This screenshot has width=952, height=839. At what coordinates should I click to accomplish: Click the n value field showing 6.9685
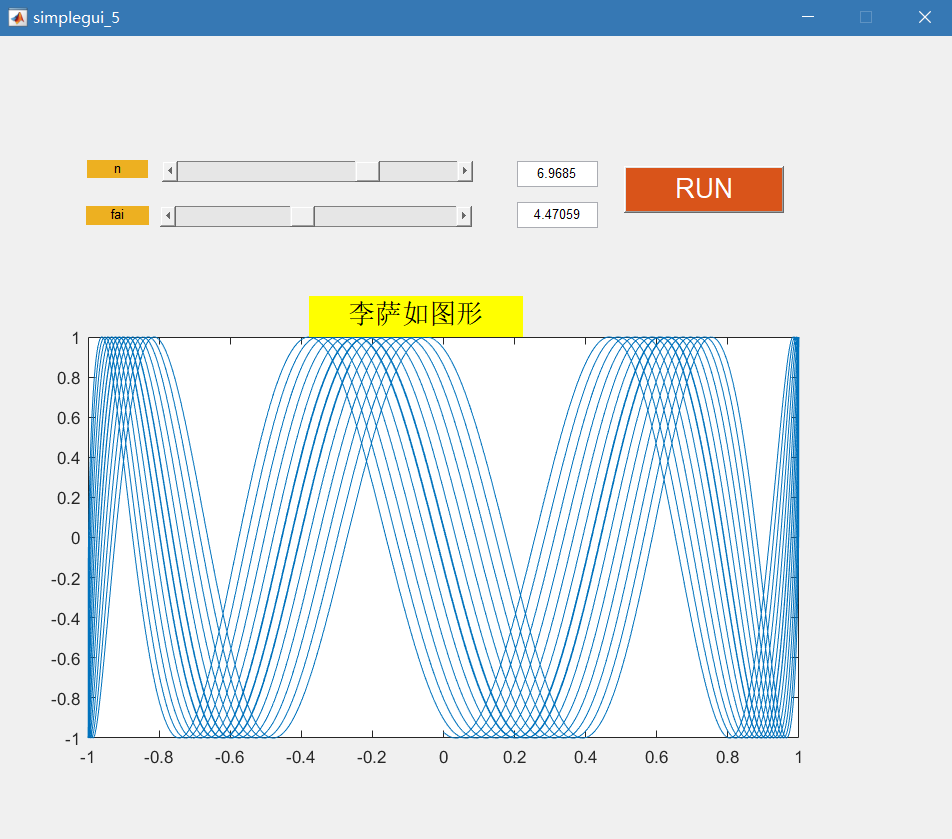557,174
